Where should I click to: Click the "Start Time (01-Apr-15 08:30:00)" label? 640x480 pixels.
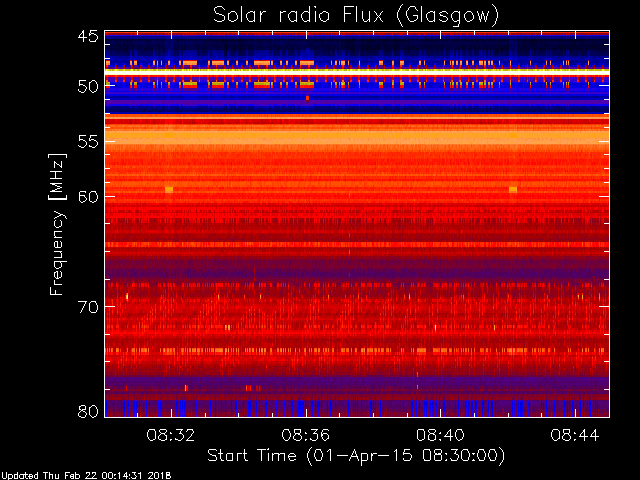pos(356,456)
